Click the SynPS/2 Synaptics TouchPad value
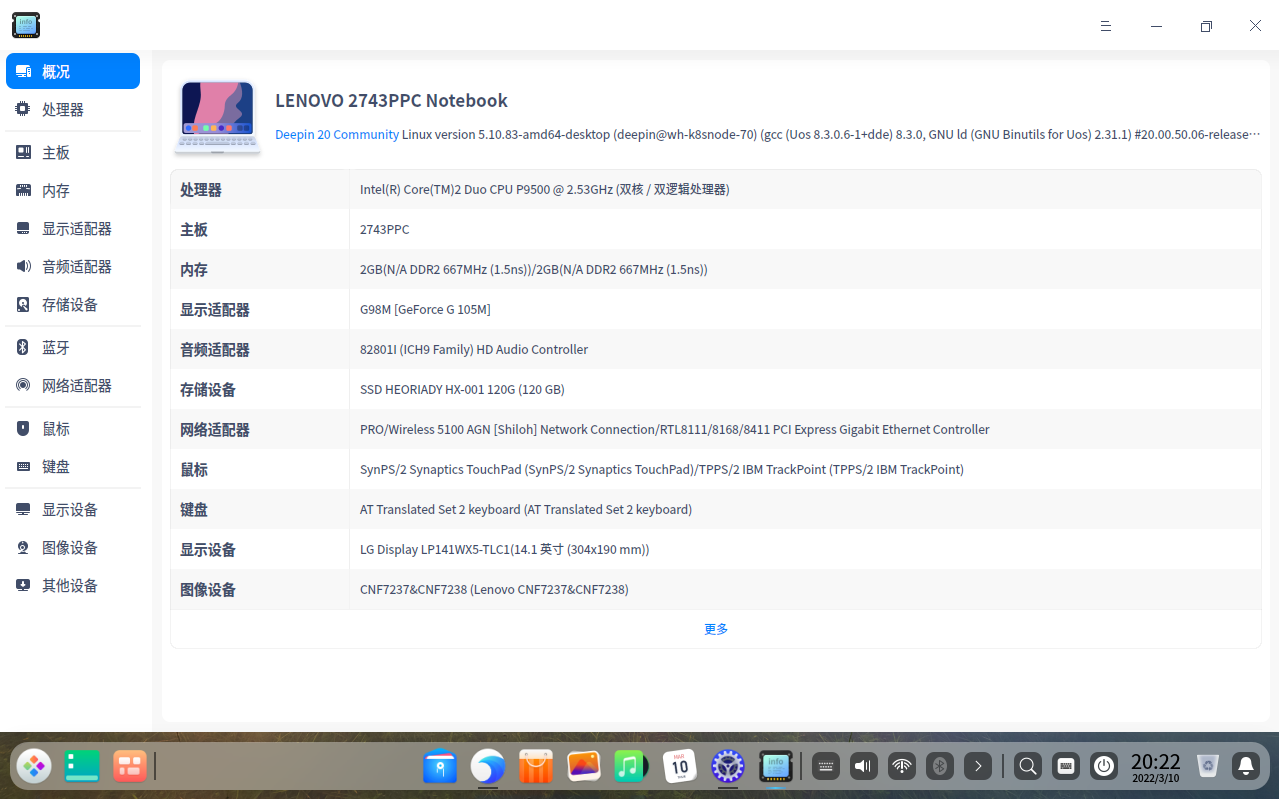The image size is (1279, 799). (x=662, y=469)
